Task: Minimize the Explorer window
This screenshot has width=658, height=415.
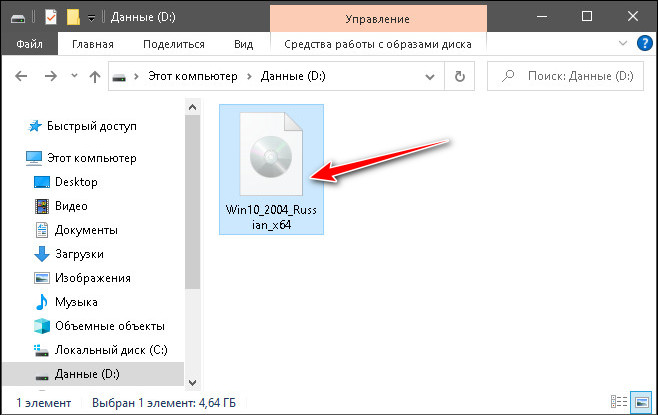Action: pos(542,17)
